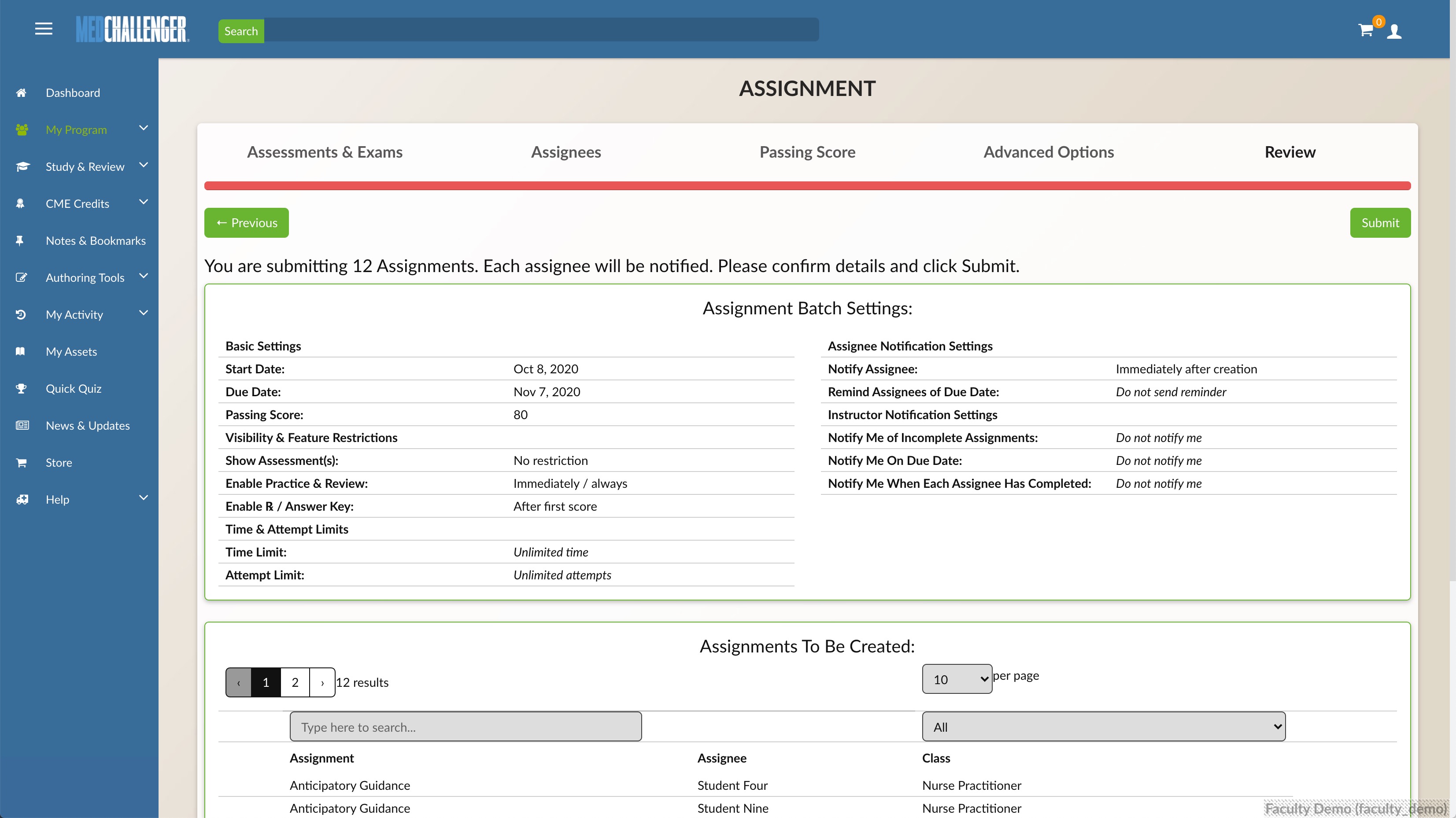The width and height of the screenshot is (1456, 818).
Task: Click the Authoring Tools edit icon
Action: pos(22,277)
